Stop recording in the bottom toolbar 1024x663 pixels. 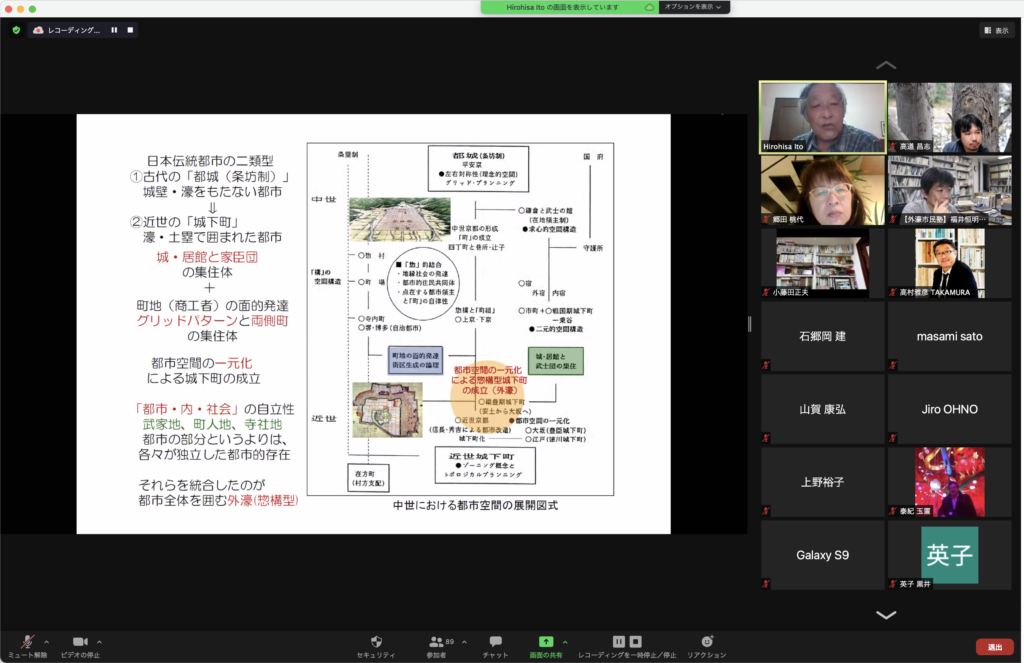point(635,641)
